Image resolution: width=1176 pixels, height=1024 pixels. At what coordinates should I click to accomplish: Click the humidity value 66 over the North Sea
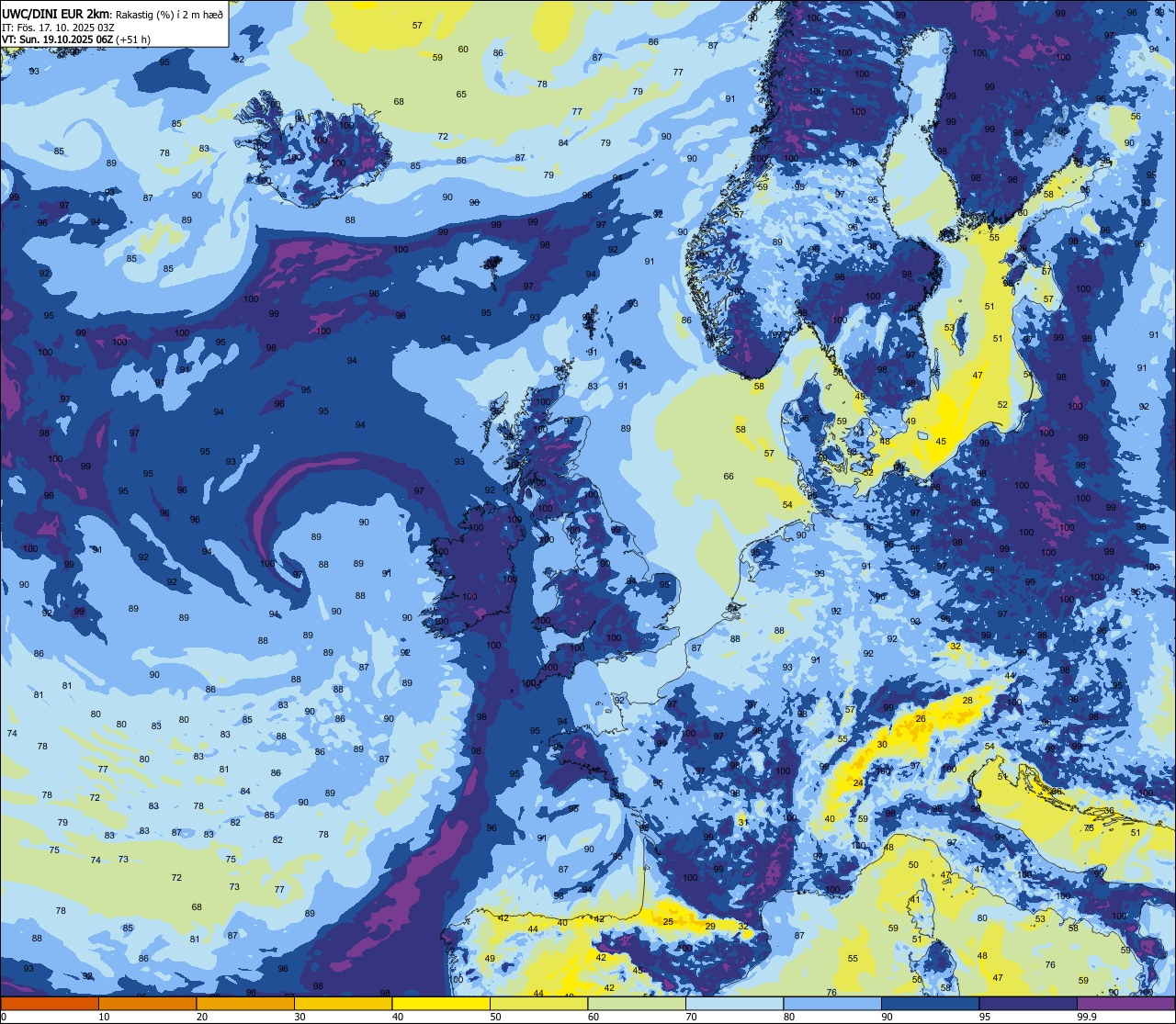tap(729, 476)
